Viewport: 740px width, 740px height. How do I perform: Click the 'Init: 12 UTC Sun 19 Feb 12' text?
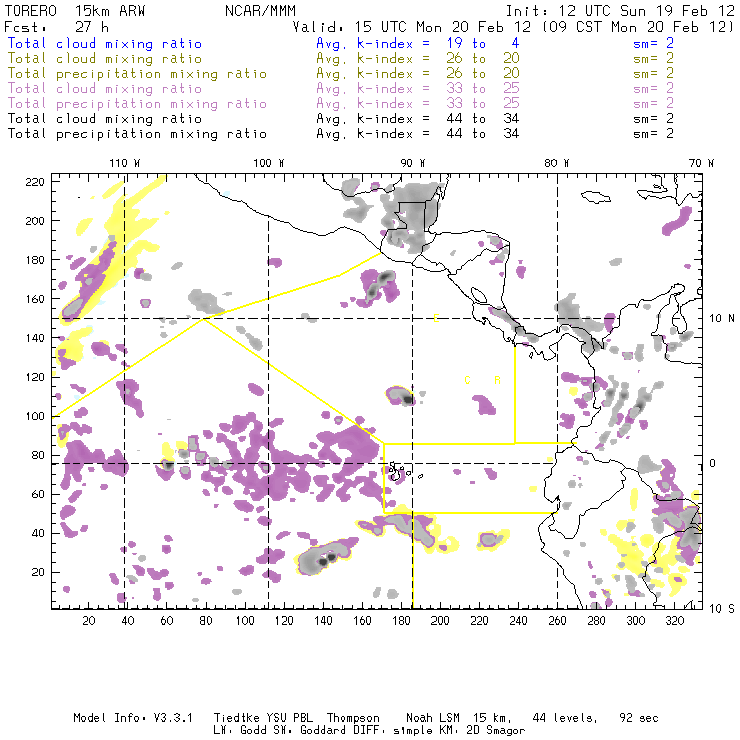(620, 11)
